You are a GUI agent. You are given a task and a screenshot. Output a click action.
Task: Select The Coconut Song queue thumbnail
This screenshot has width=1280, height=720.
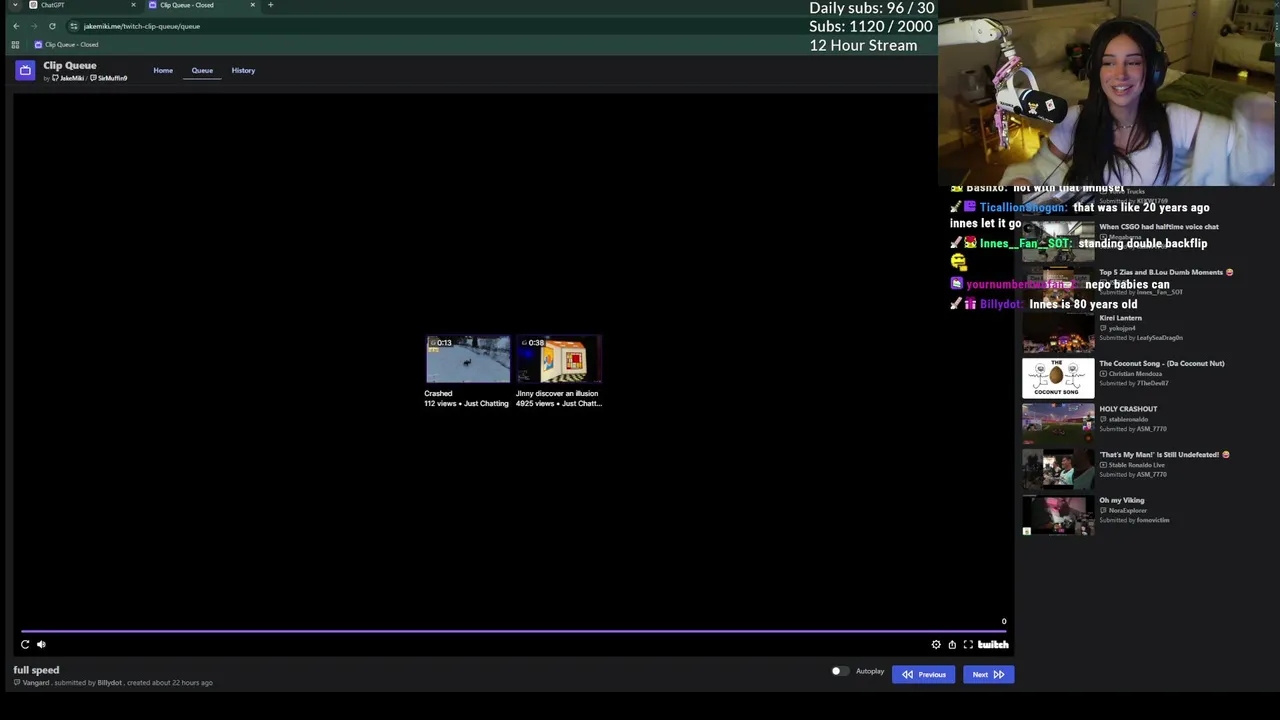1058,378
